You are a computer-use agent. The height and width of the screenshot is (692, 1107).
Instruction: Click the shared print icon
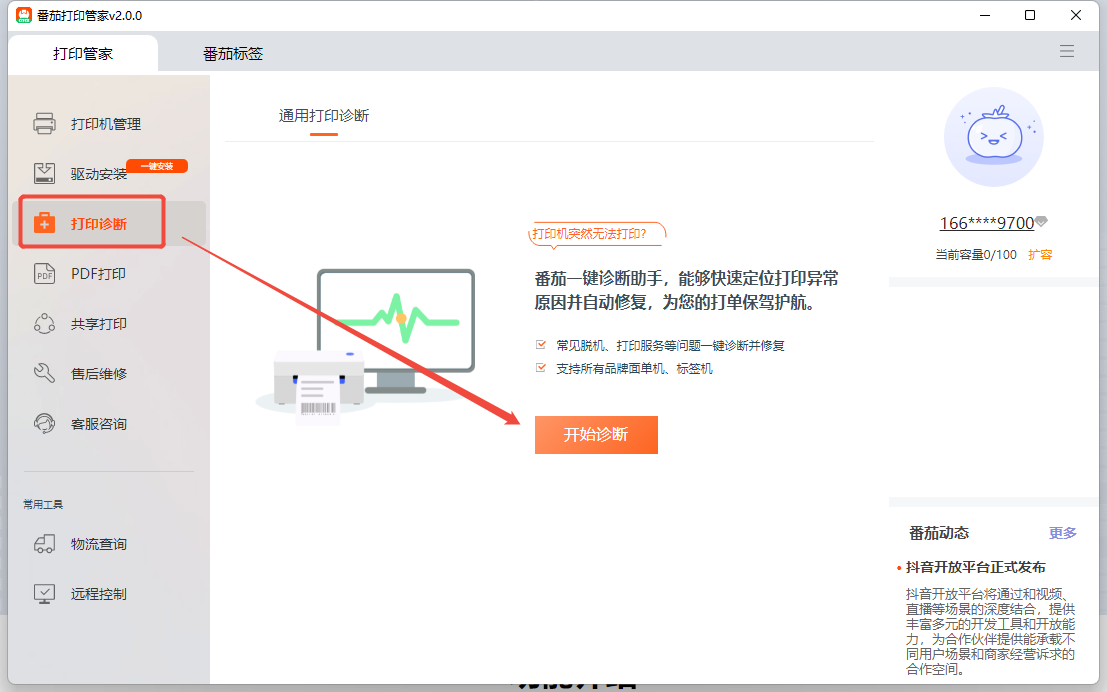pyautogui.click(x=44, y=323)
